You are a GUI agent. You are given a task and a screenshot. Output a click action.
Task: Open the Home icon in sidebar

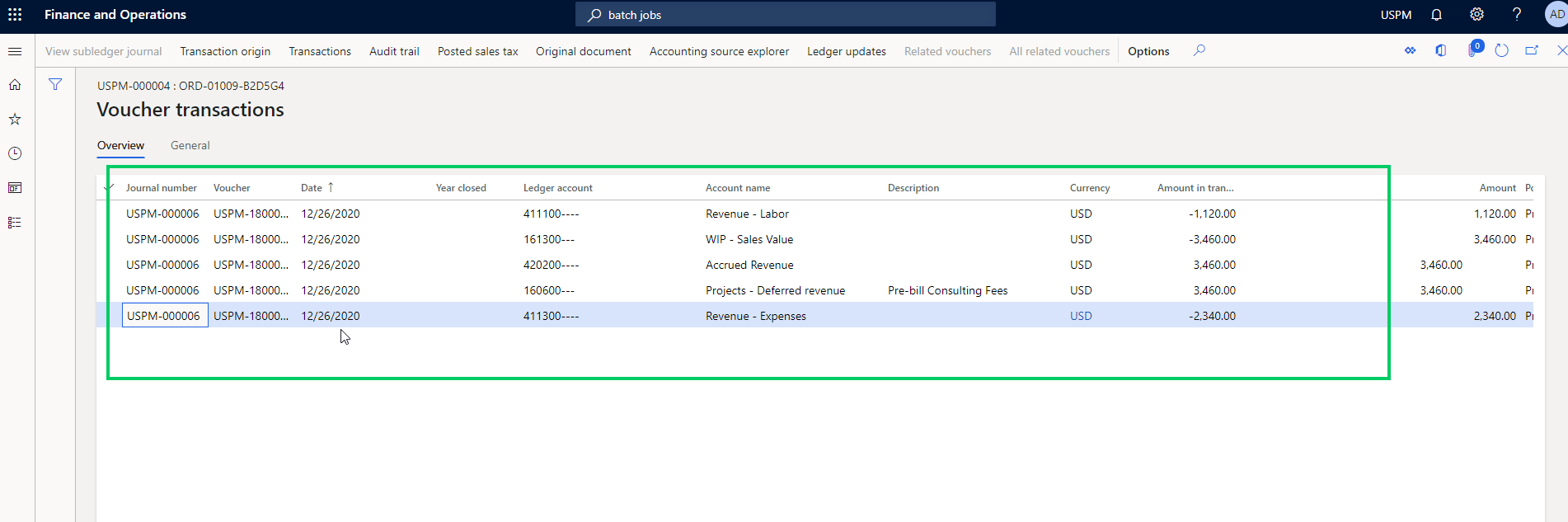(x=15, y=85)
